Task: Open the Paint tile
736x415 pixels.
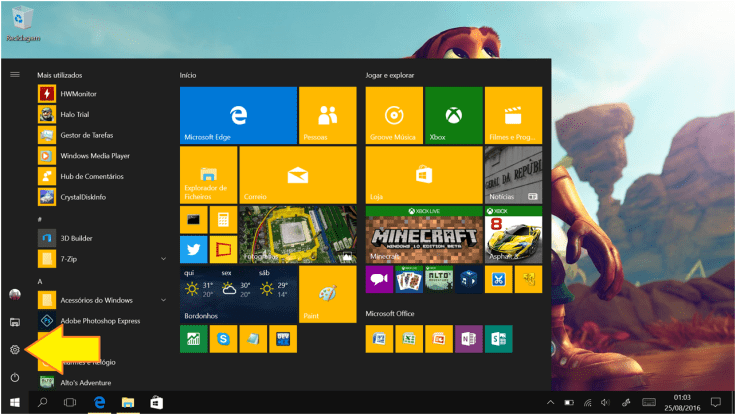Action: click(x=327, y=294)
